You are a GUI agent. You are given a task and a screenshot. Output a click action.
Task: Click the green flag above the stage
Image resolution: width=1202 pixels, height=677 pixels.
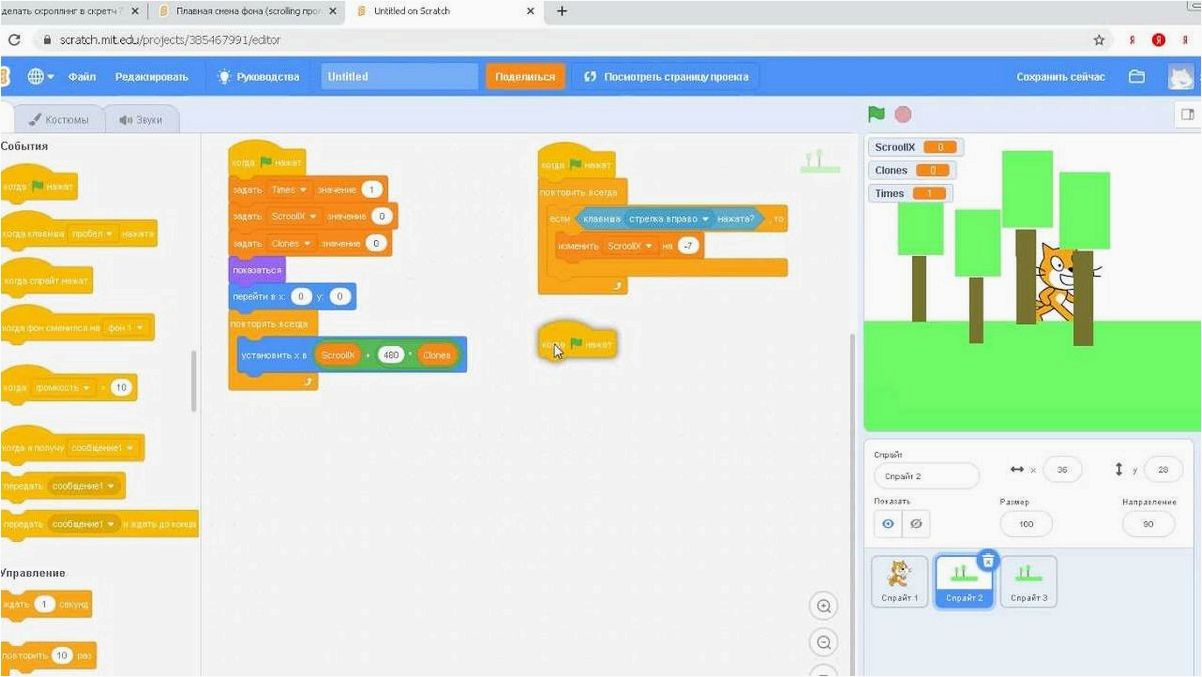coord(877,115)
